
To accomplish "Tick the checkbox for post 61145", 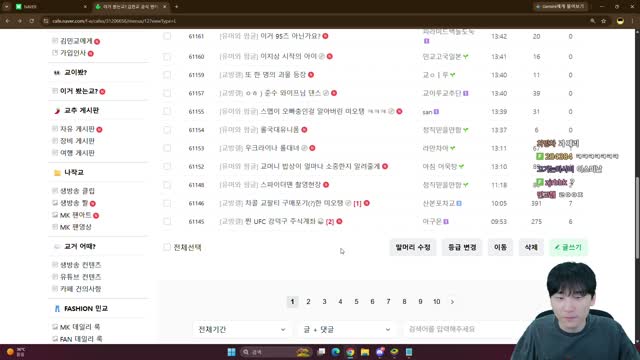I will click(x=167, y=221).
